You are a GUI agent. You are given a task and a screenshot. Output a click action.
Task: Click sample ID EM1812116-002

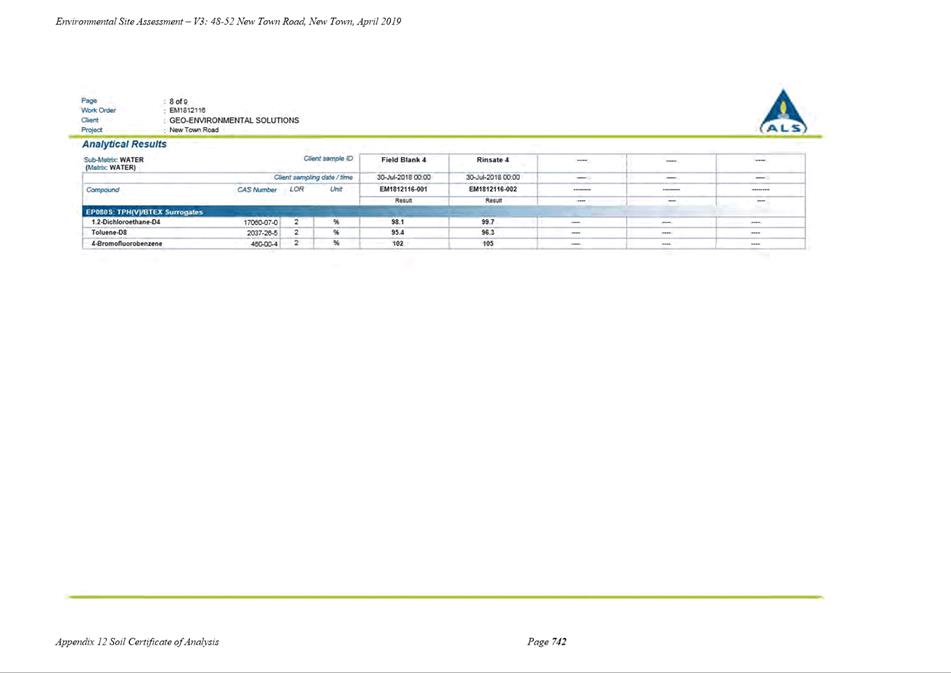[492, 189]
